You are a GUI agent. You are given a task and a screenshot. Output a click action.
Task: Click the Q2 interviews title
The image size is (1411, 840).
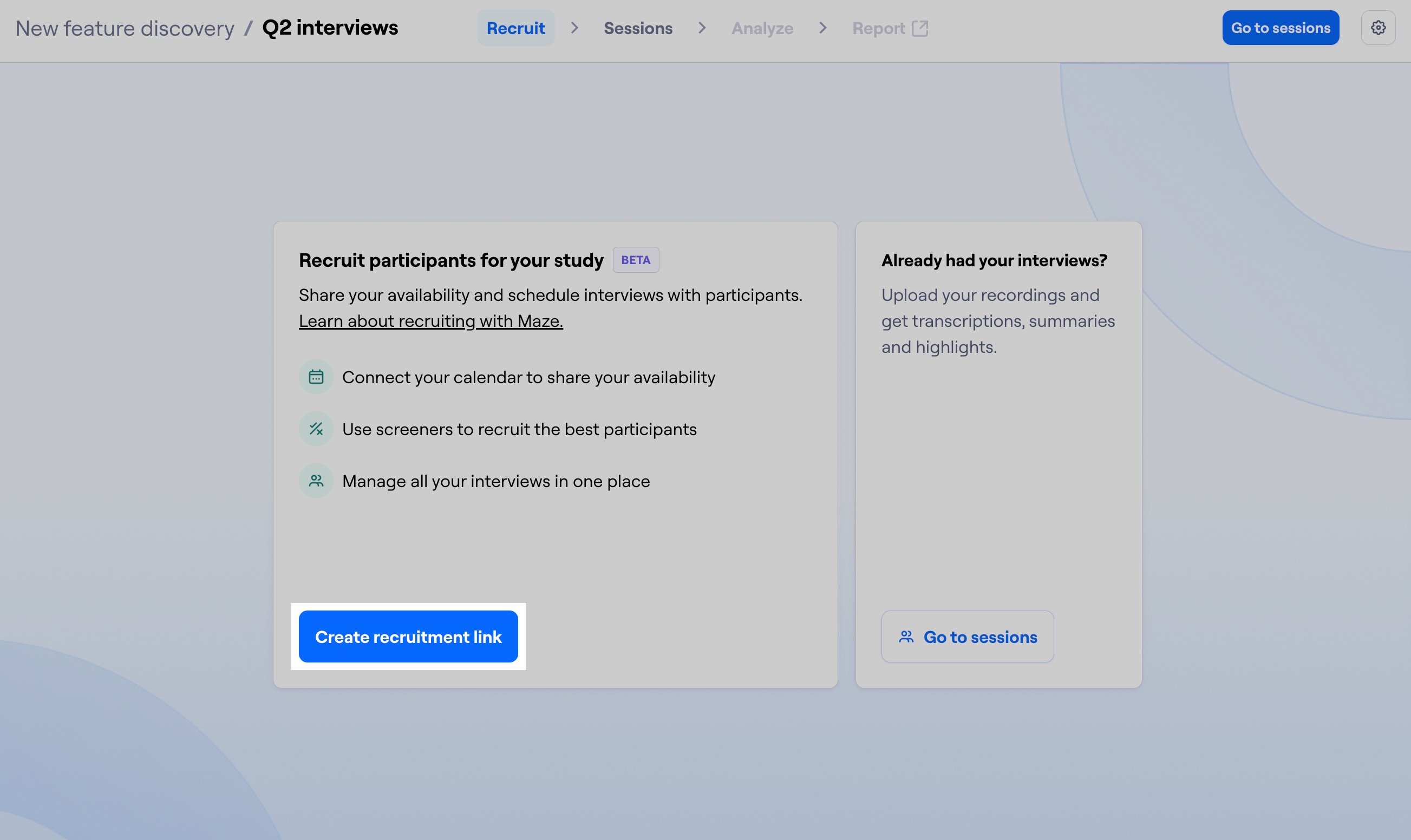pyautogui.click(x=330, y=27)
